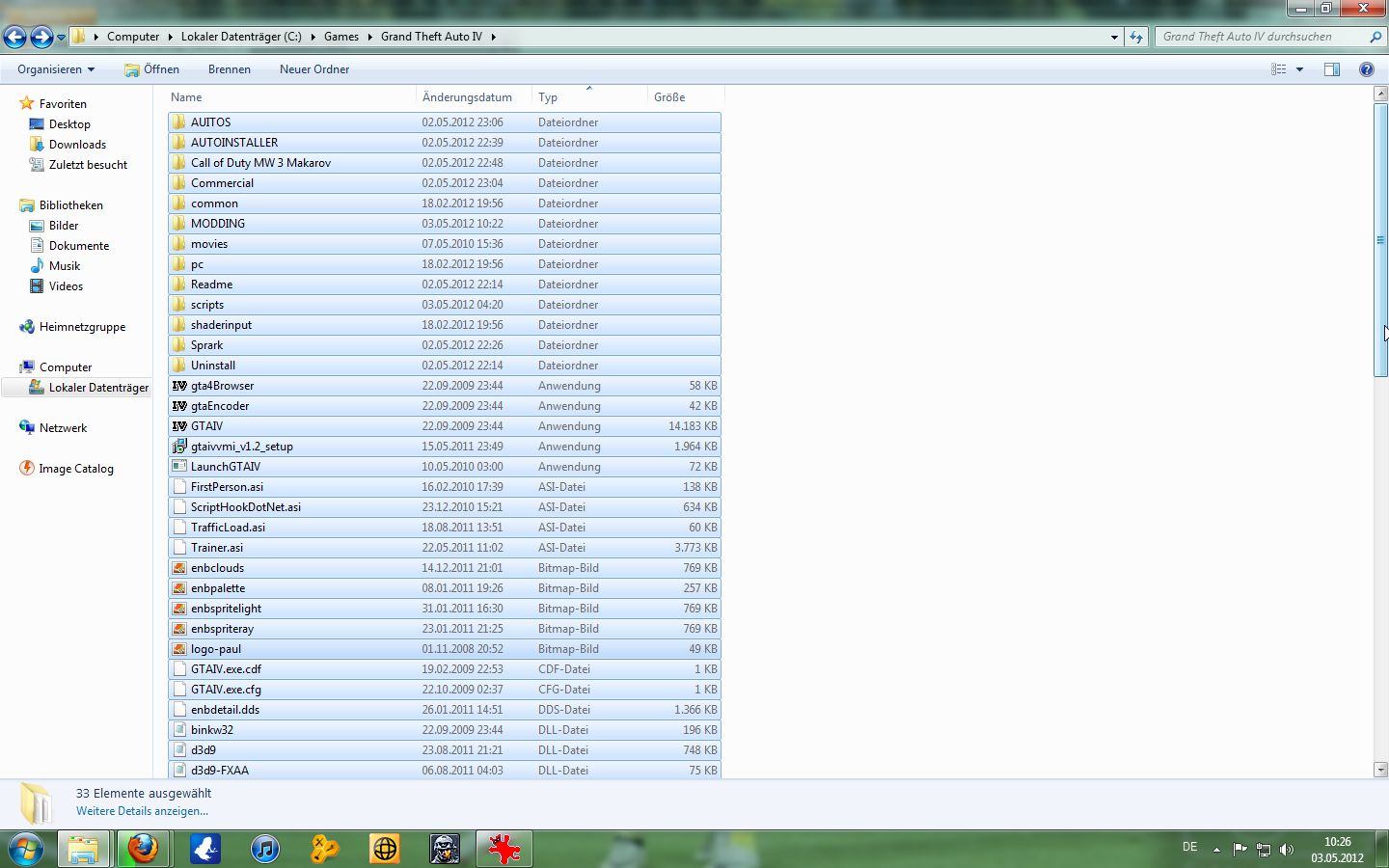This screenshot has height=868, width=1389.
Task: Expand the arrow after Grand Theft Auto IV breadcrumb
Action: coord(494,37)
